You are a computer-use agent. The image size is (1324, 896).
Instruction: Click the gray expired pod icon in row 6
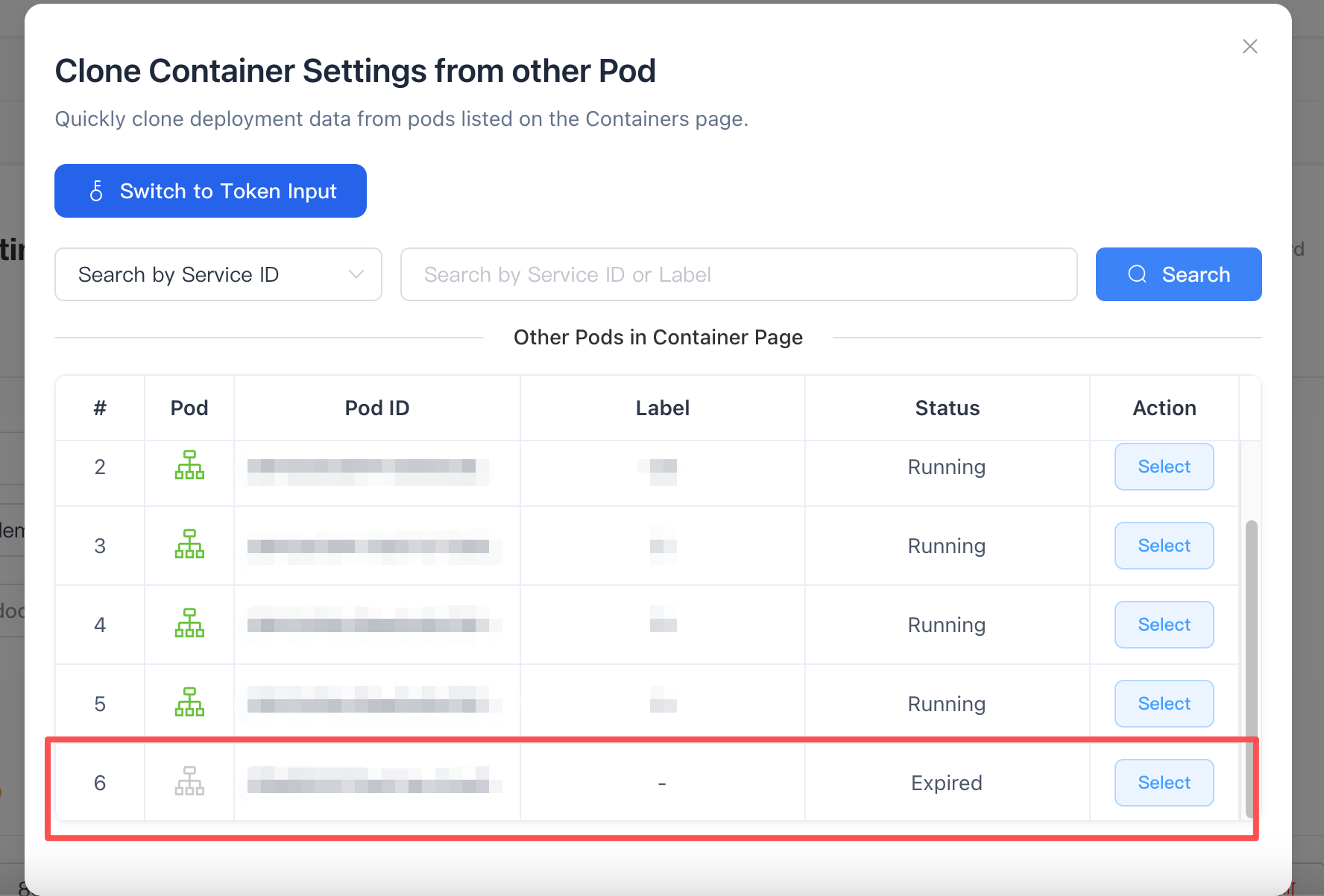point(189,781)
